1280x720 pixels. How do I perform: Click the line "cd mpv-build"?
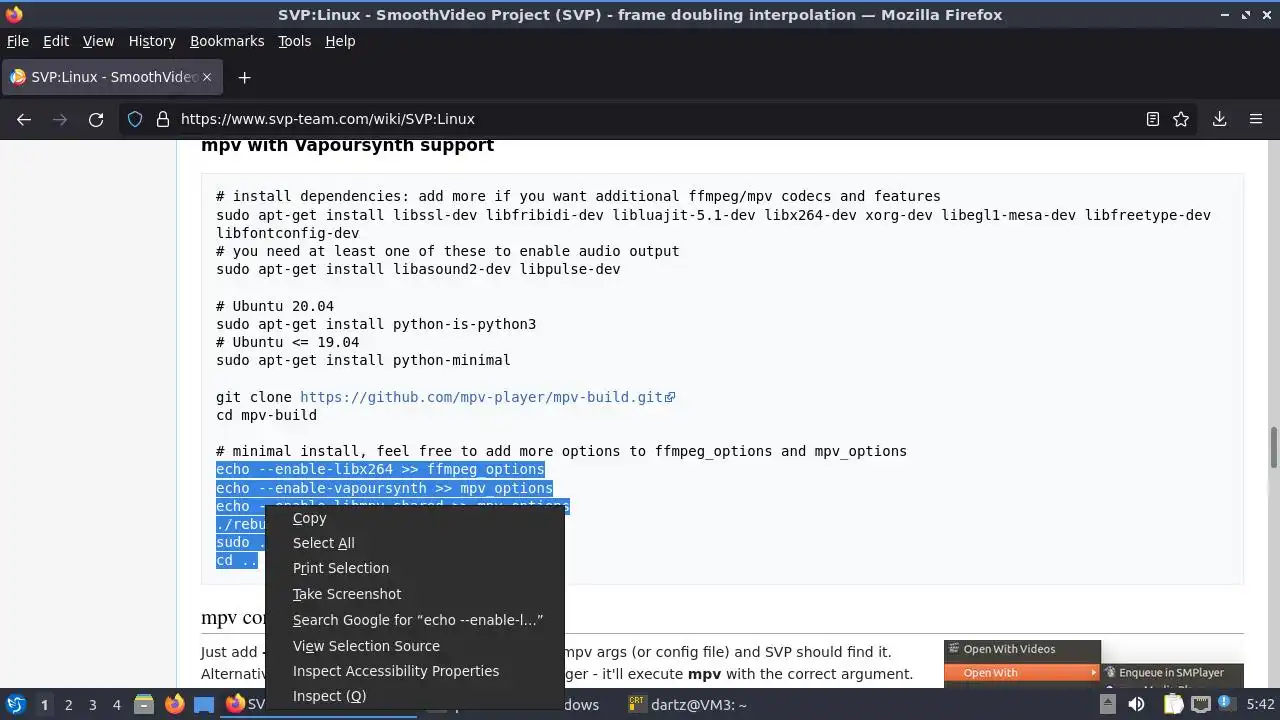pyautogui.click(x=266, y=415)
